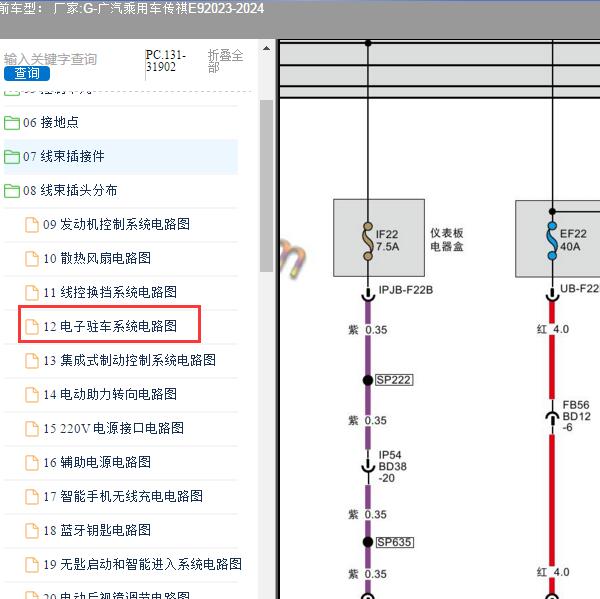Open the 07 线束插接件 folder

pyautogui.click(x=64, y=157)
